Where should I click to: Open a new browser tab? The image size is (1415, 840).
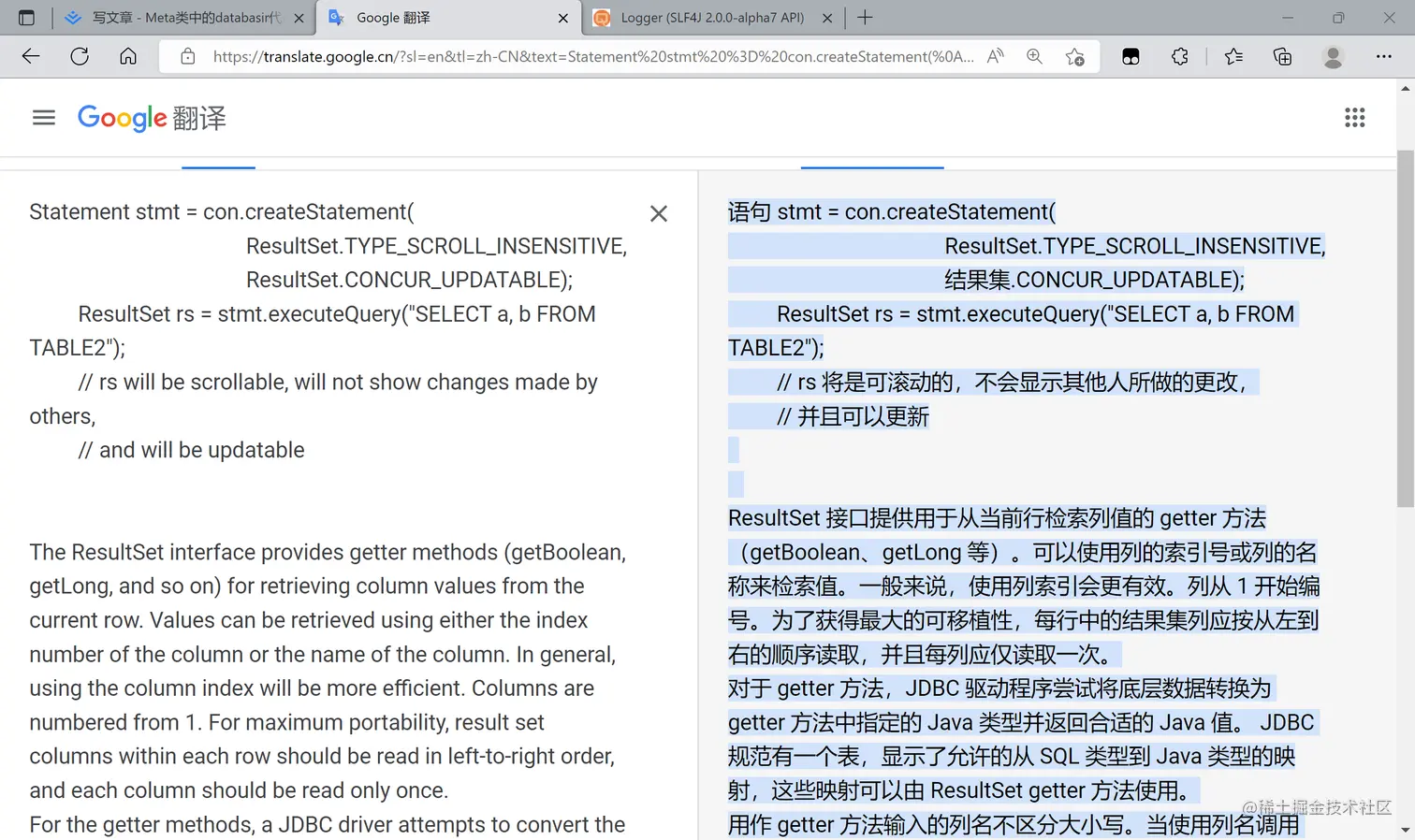click(865, 18)
